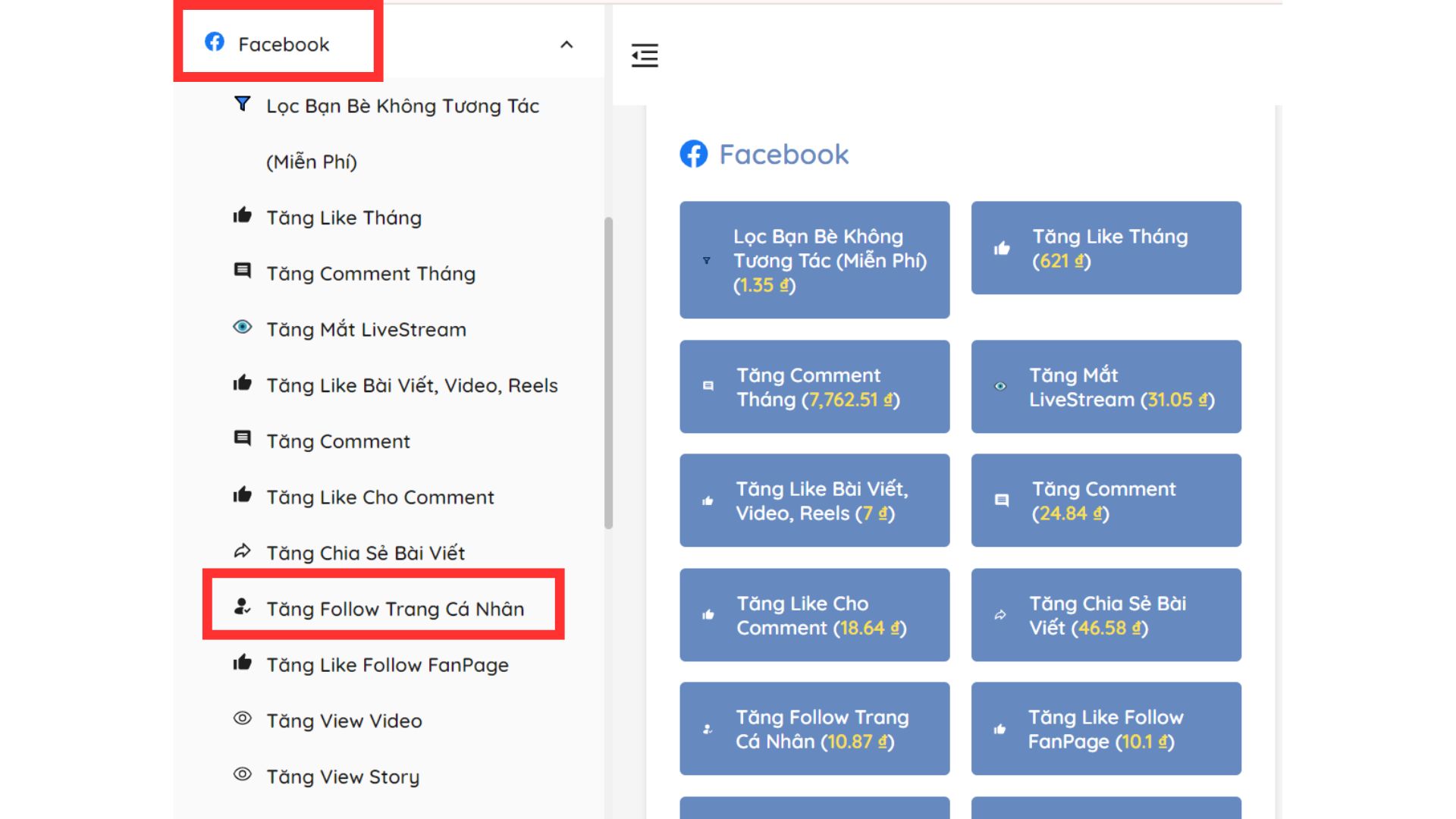Open the Tăng Like Follow FanPage (10.1 ₫) card
This screenshot has width=1456, height=819.
pos(1106,729)
